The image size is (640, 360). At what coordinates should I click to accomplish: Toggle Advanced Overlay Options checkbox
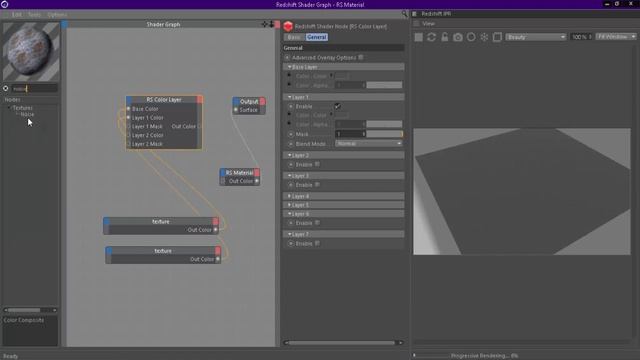[361, 58]
